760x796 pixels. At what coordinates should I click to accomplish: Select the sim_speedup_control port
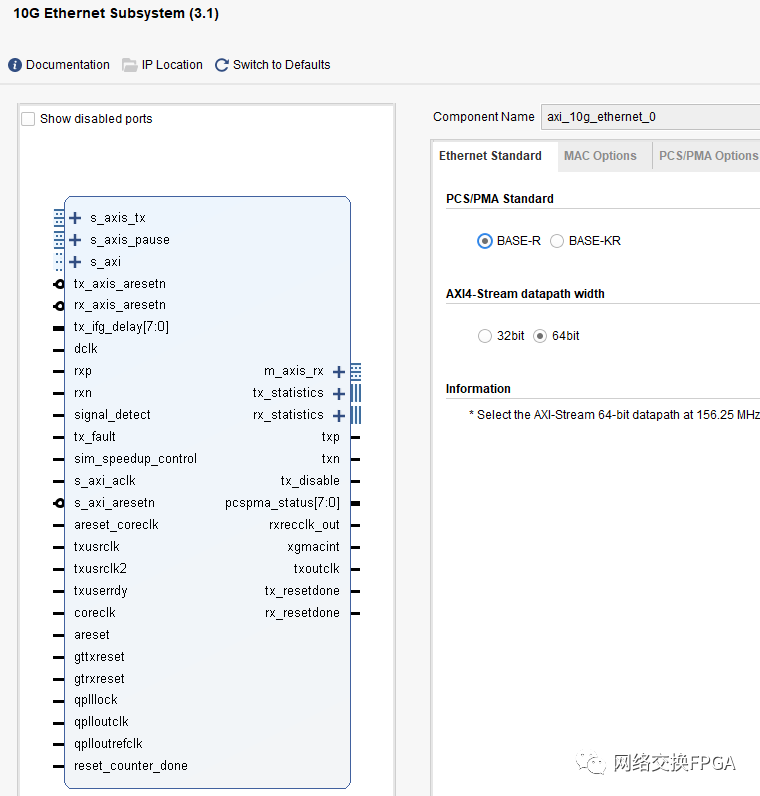pos(136,459)
